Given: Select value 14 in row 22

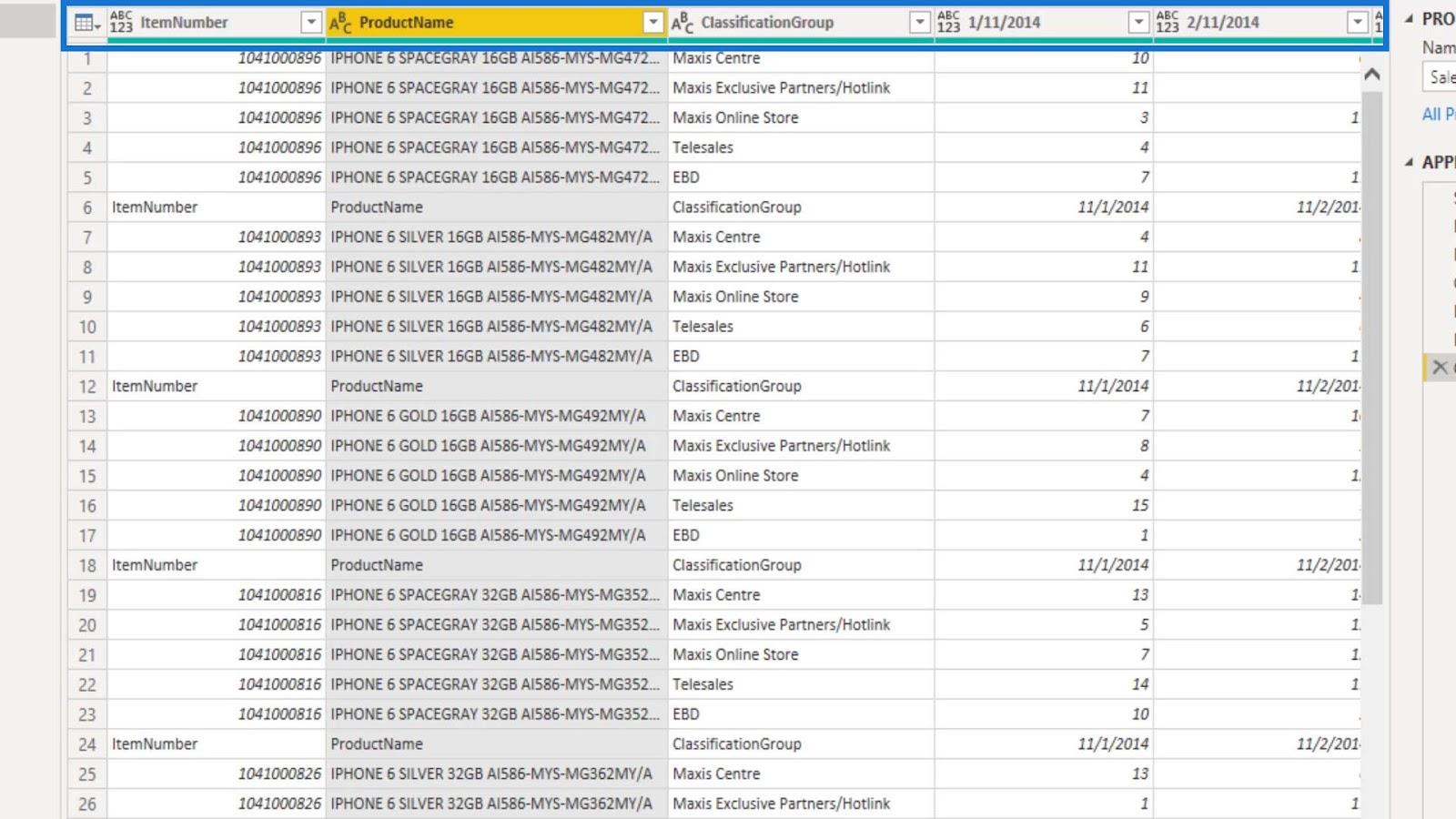Looking at the screenshot, I should (x=1140, y=684).
